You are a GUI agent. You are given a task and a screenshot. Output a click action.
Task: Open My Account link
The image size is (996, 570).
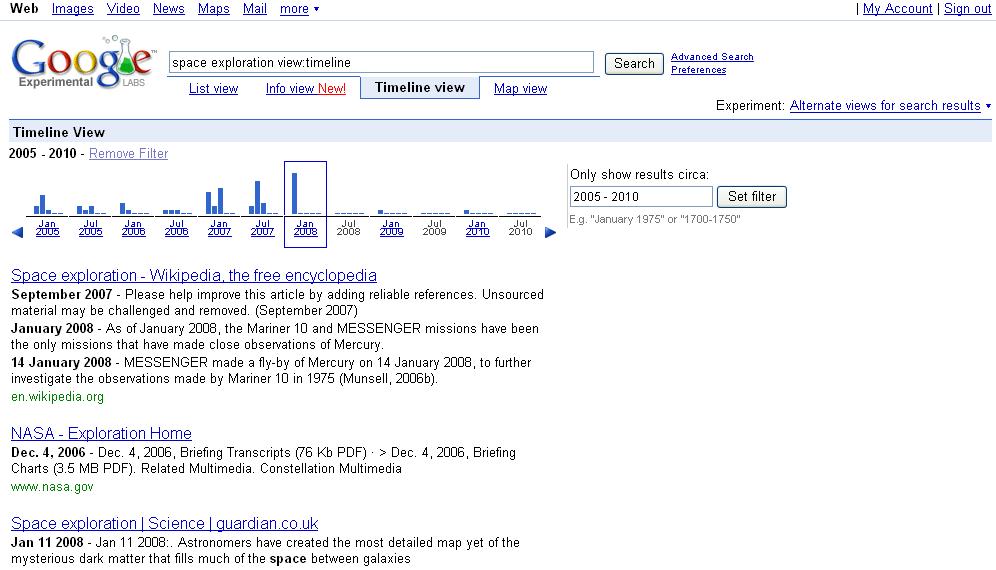click(897, 9)
